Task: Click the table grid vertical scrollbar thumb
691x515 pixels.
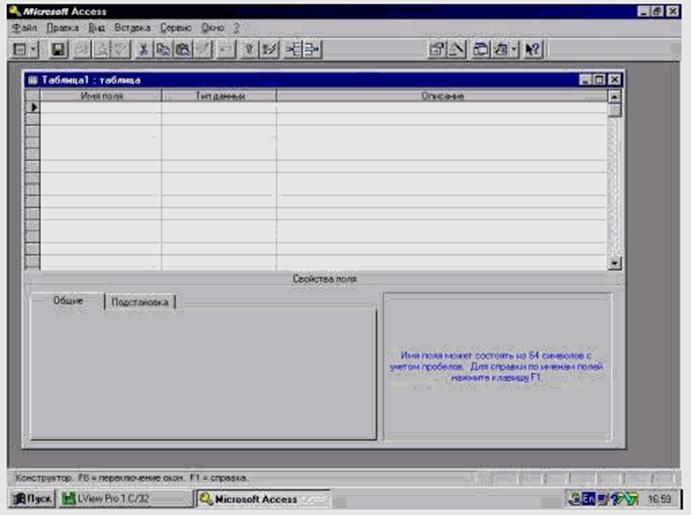Action: 614,110
